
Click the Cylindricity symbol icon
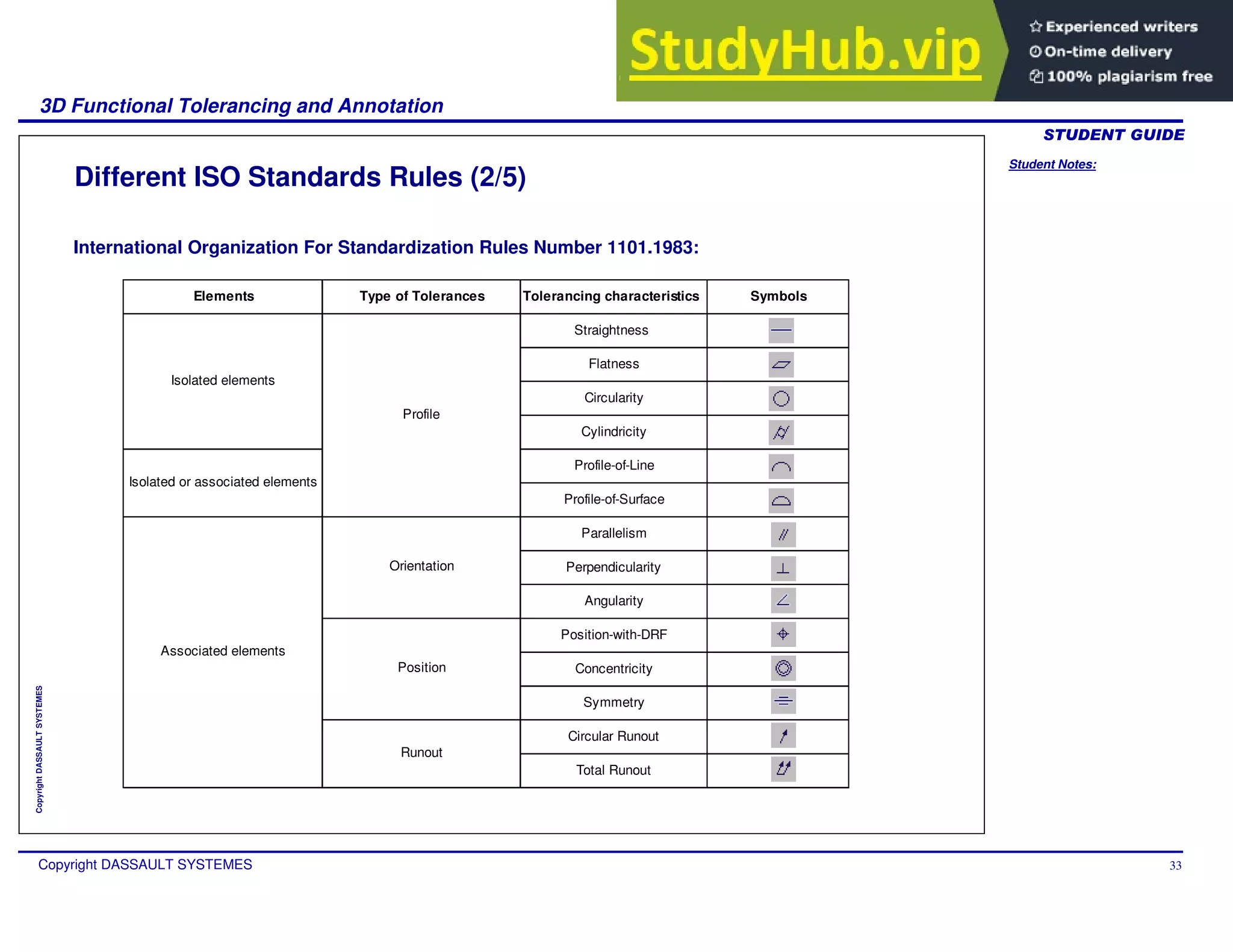click(781, 432)
